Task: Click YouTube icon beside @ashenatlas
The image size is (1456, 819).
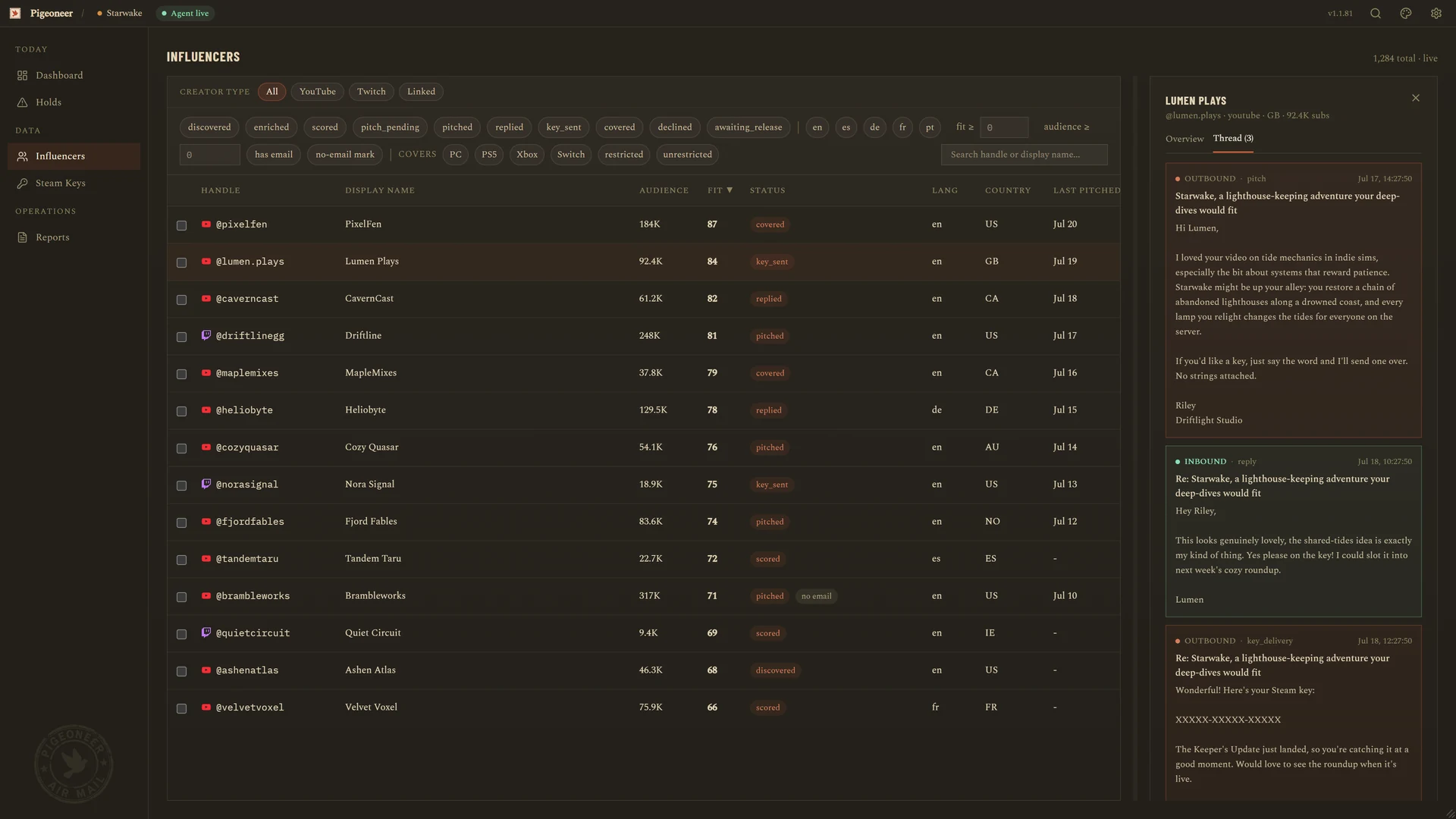Action: (206, 670)
